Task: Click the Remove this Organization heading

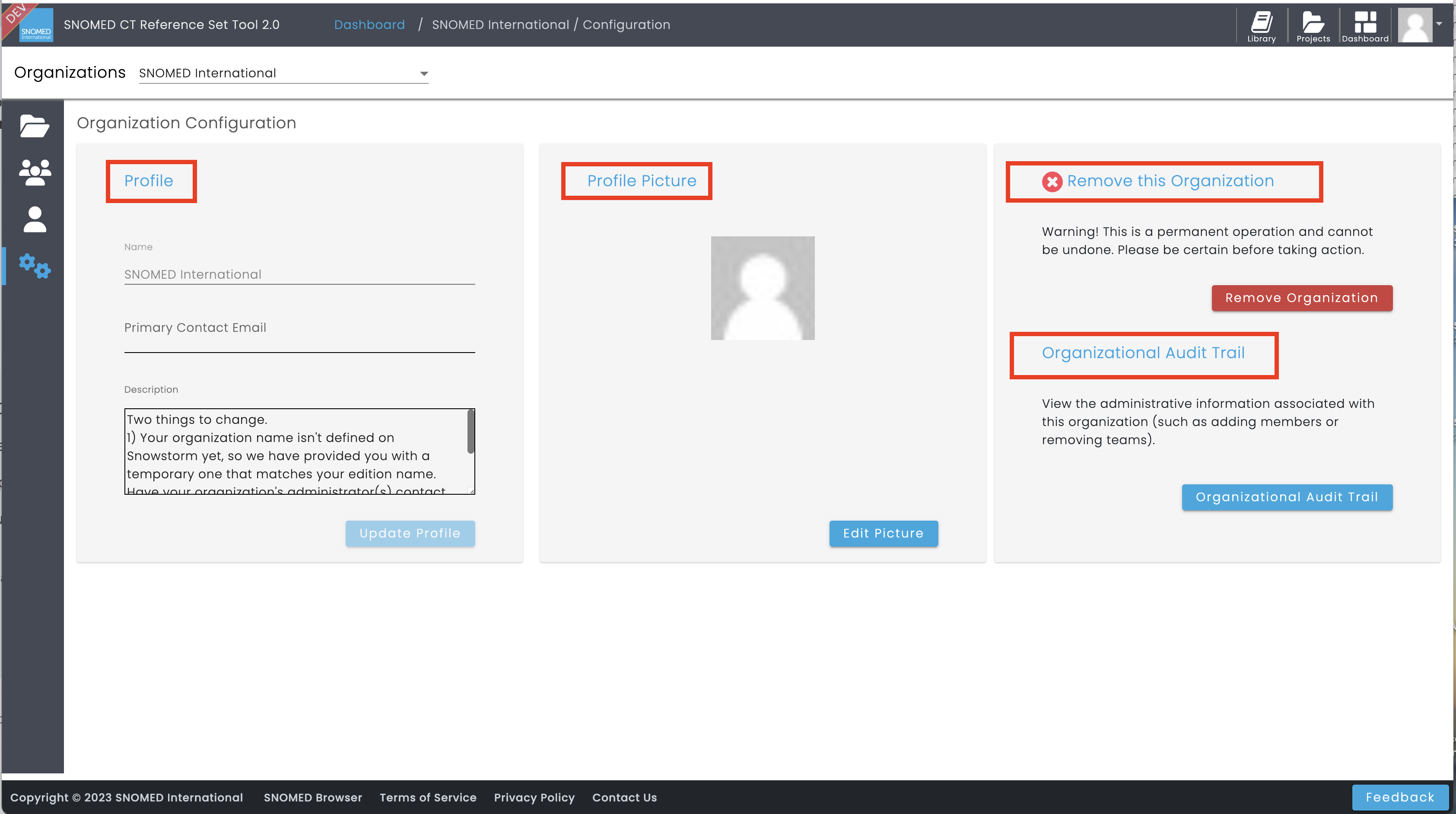Action: click(1170, 181)
